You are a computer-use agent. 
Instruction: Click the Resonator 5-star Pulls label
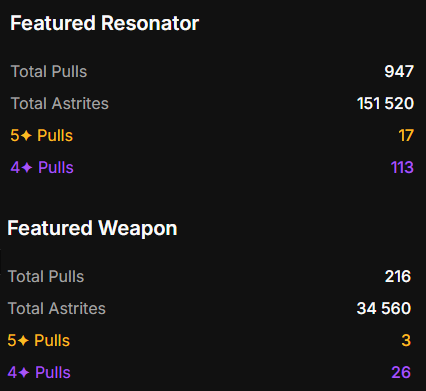pyautogui.click(x=42, y=136)
